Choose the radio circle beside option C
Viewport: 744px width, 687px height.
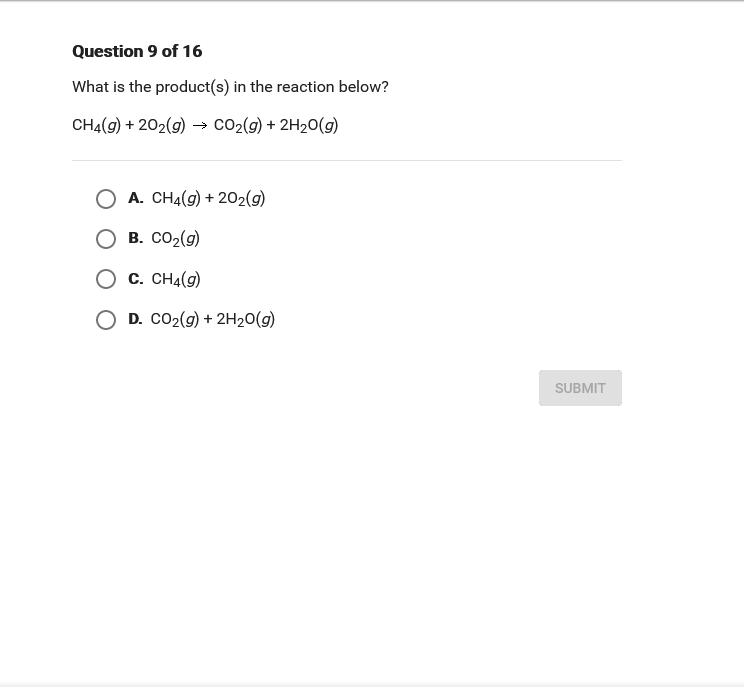pos(106,279)
